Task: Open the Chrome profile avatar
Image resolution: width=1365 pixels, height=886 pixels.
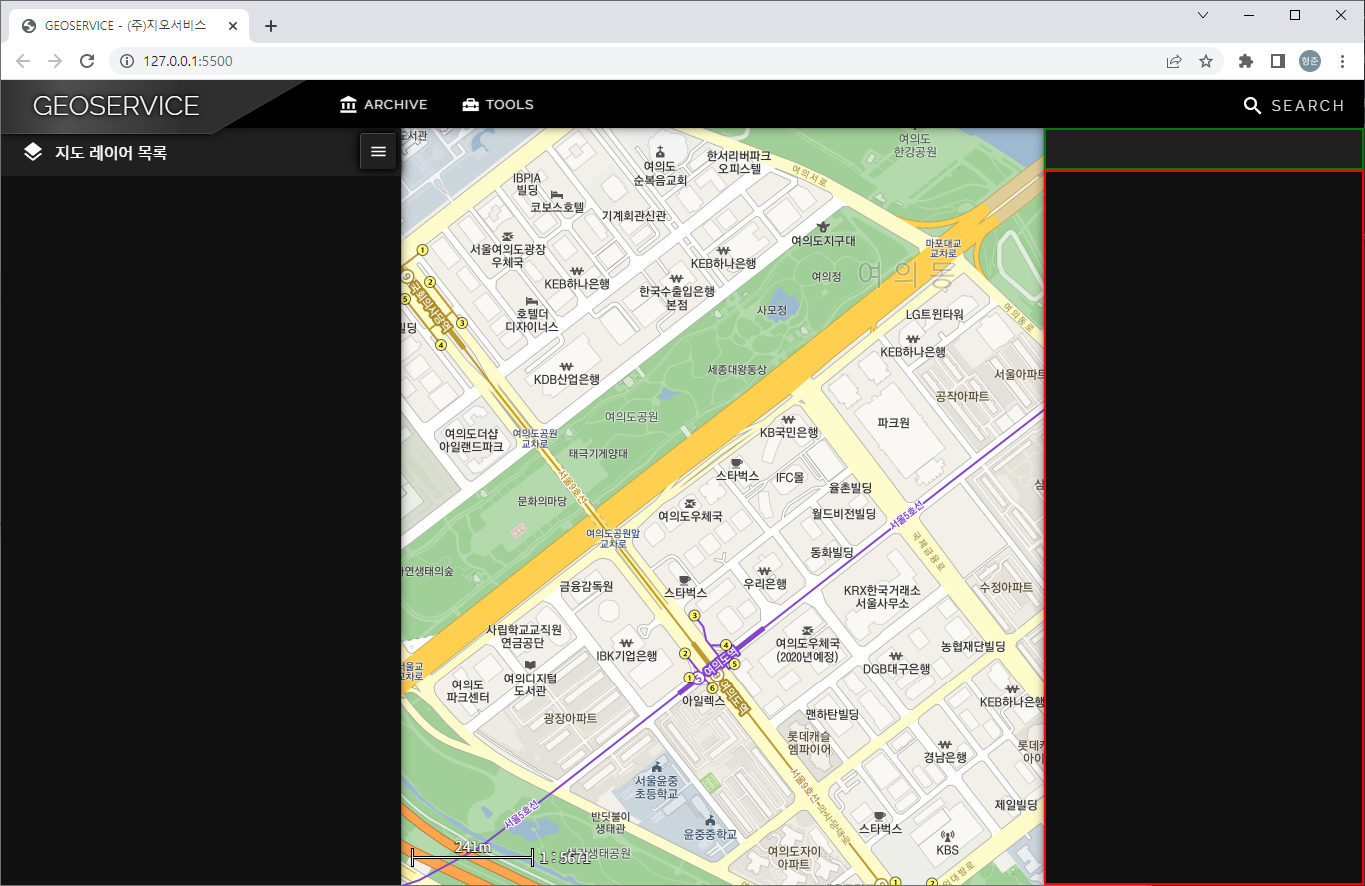Action: [1310, 61]
